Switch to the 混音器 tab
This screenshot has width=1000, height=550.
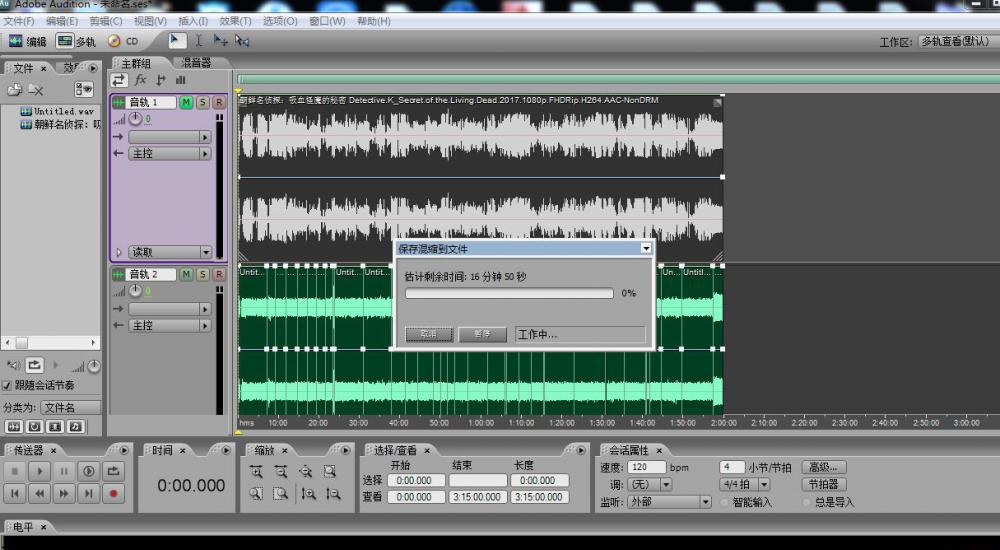[196, 63]
